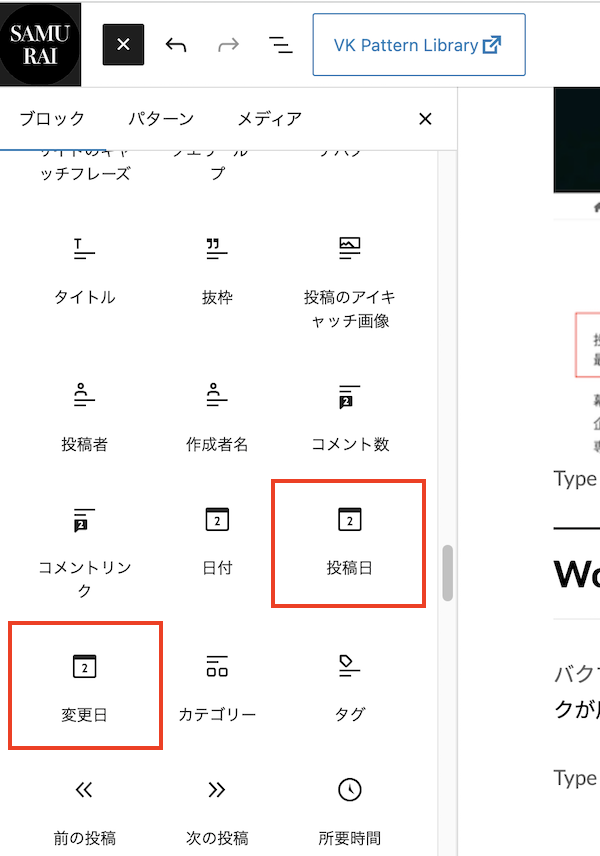
Task: Undo the last change
Action: (x=176, y=44)
